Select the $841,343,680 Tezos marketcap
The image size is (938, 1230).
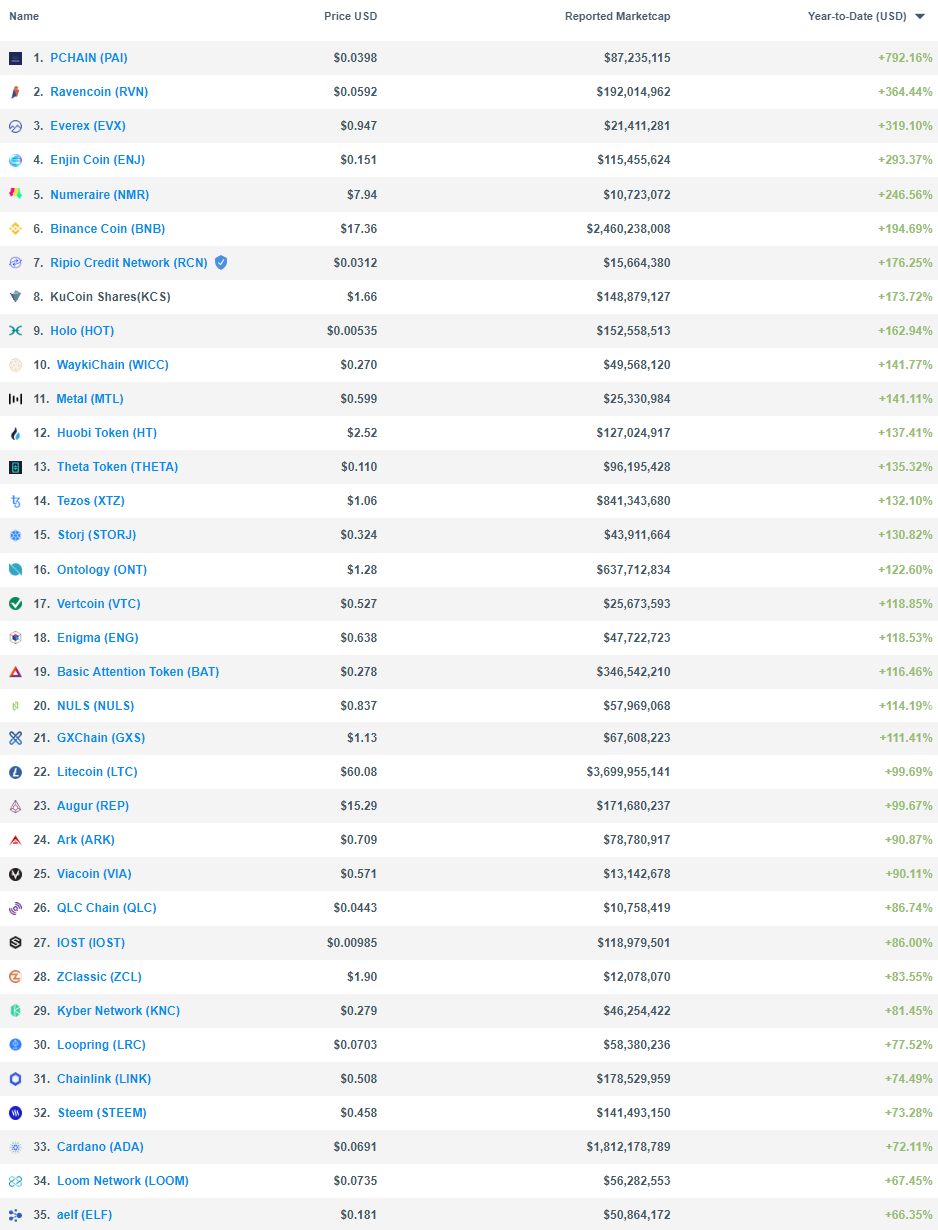click(x=634, y=501)
